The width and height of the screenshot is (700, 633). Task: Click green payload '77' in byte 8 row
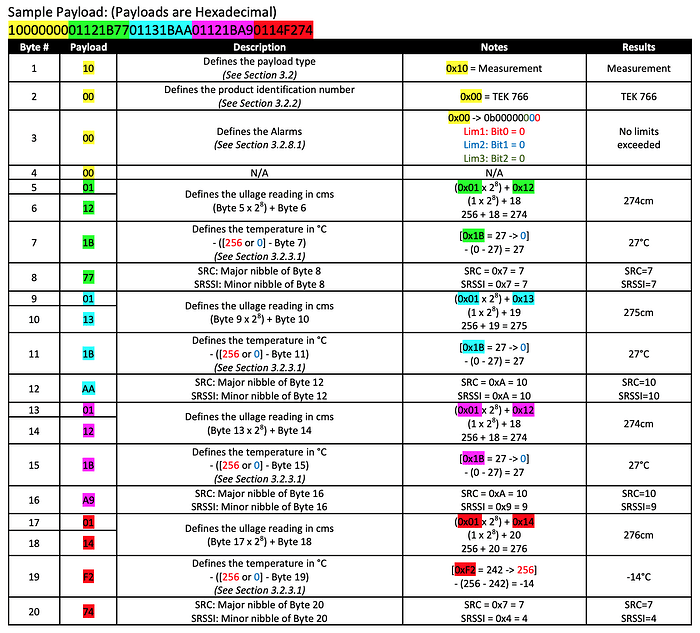point(88,277)
